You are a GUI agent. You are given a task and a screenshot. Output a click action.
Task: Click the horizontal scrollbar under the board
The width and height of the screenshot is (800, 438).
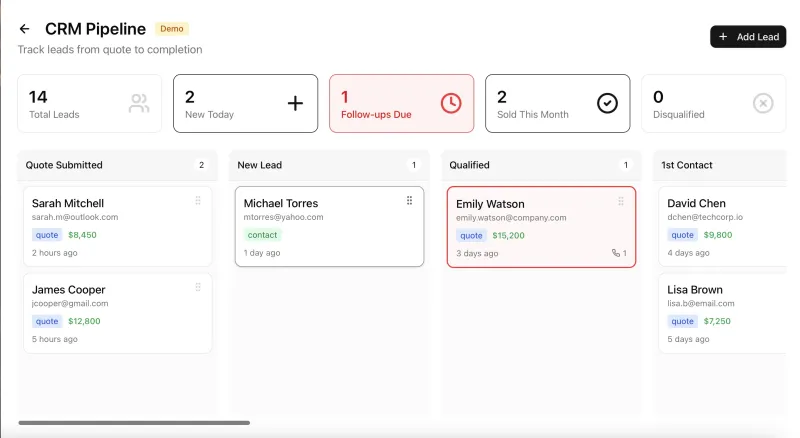tap(134, 423)
